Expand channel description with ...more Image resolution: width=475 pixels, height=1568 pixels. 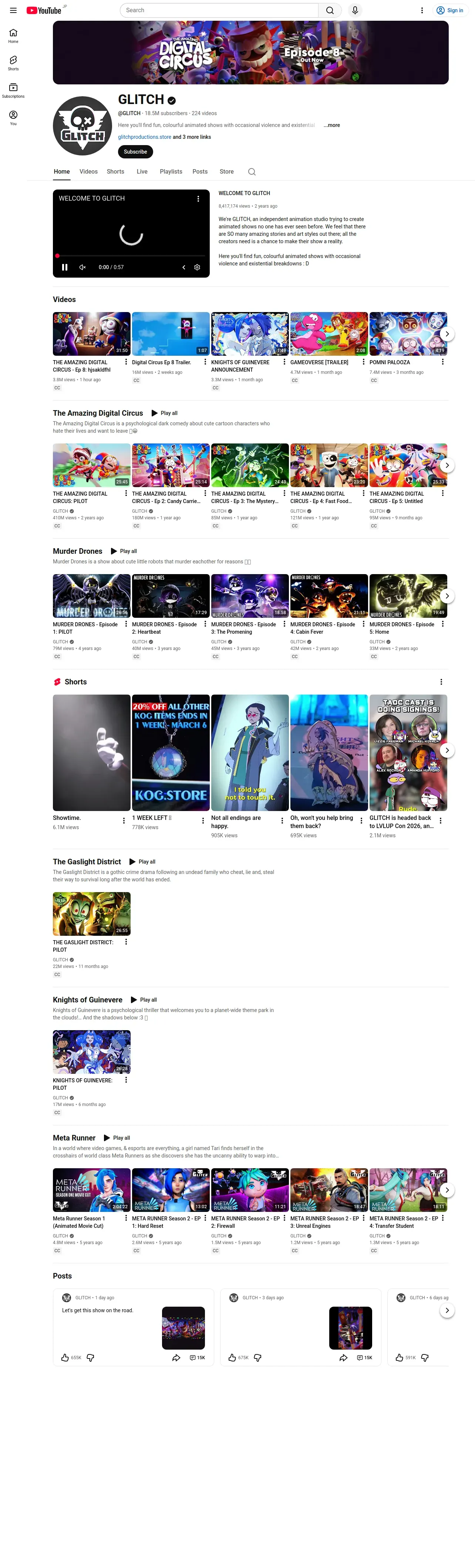tap(332, 125)
